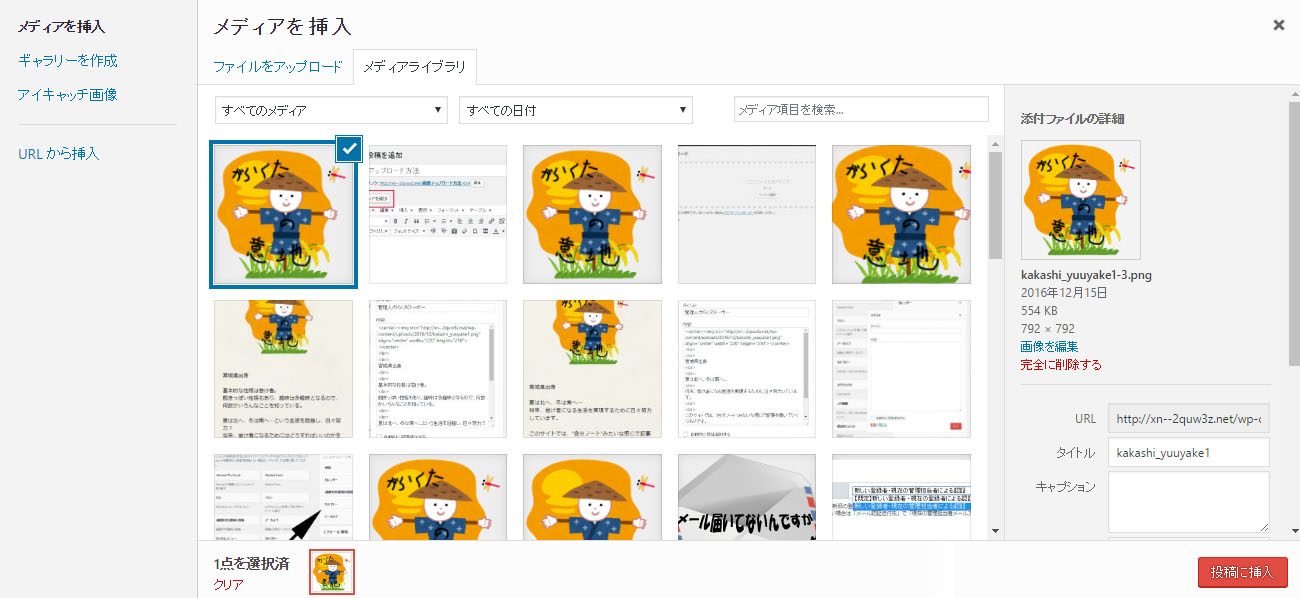Close the media insert dialog
Viewport: 1300px width, 598px height.
(1278, 25)
